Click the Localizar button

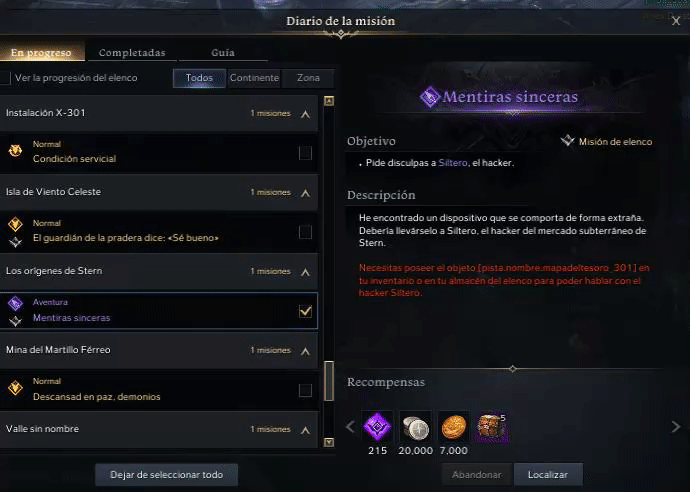pos(548,474)
